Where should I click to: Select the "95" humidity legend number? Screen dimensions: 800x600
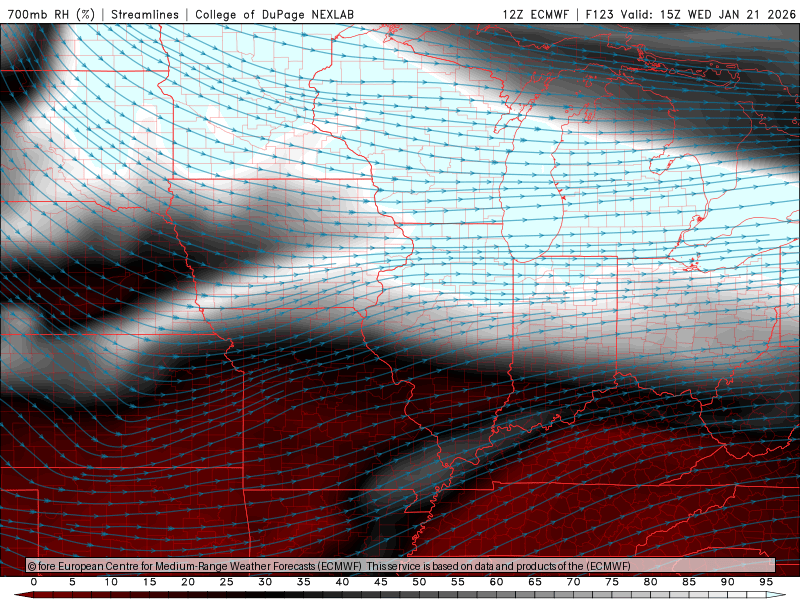tap(766, 582)
